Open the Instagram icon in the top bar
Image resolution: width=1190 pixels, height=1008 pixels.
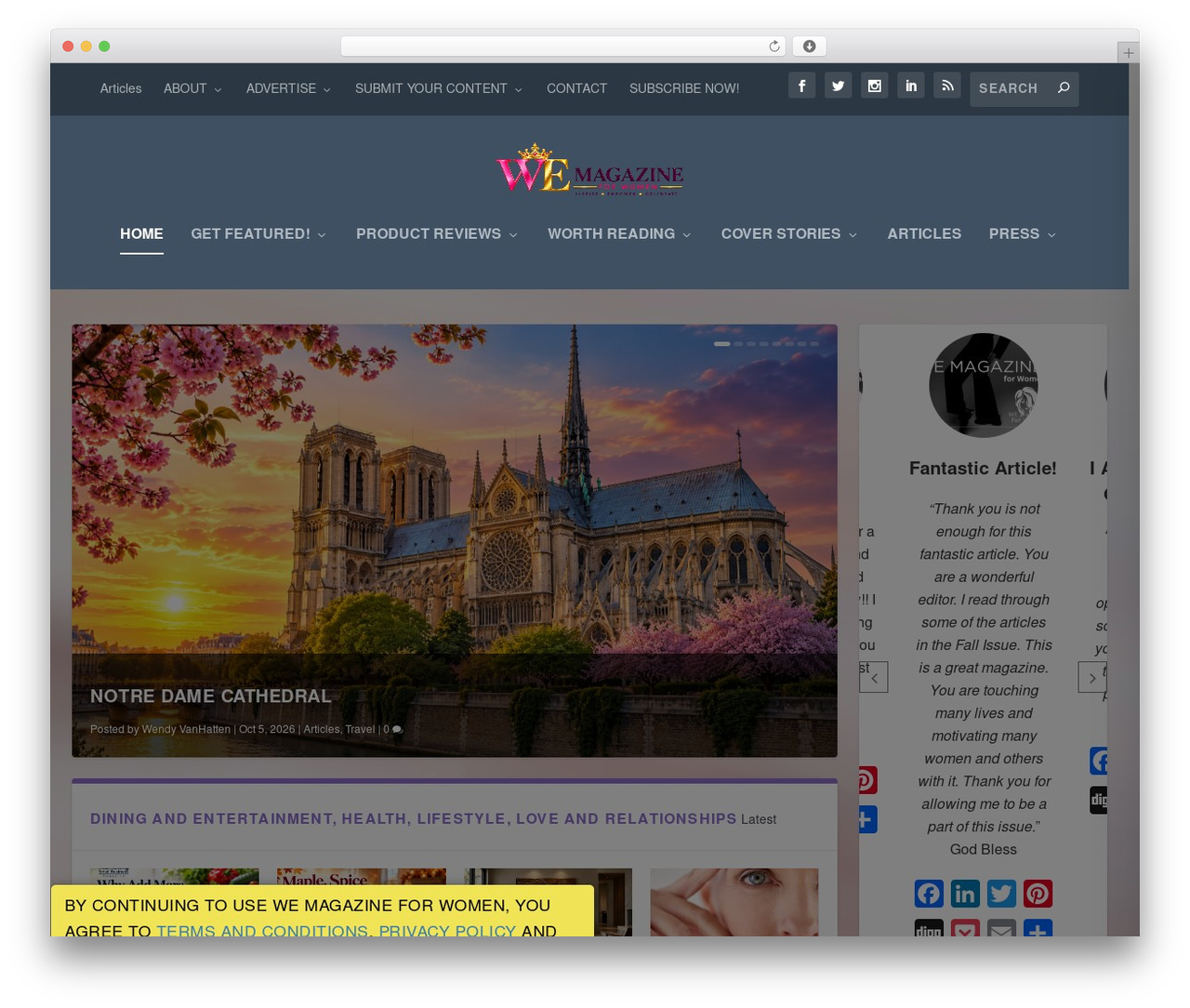[875, 86]
